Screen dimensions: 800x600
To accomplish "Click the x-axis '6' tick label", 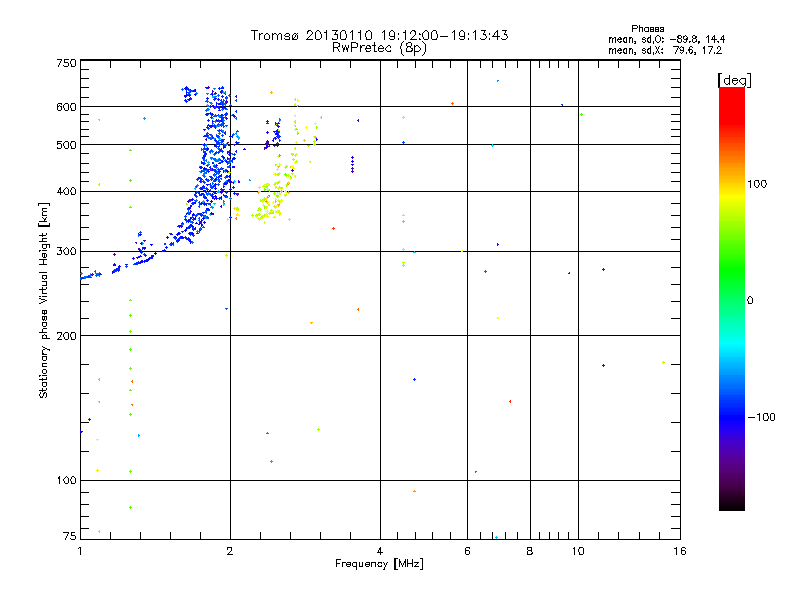I will pos(467,551).
